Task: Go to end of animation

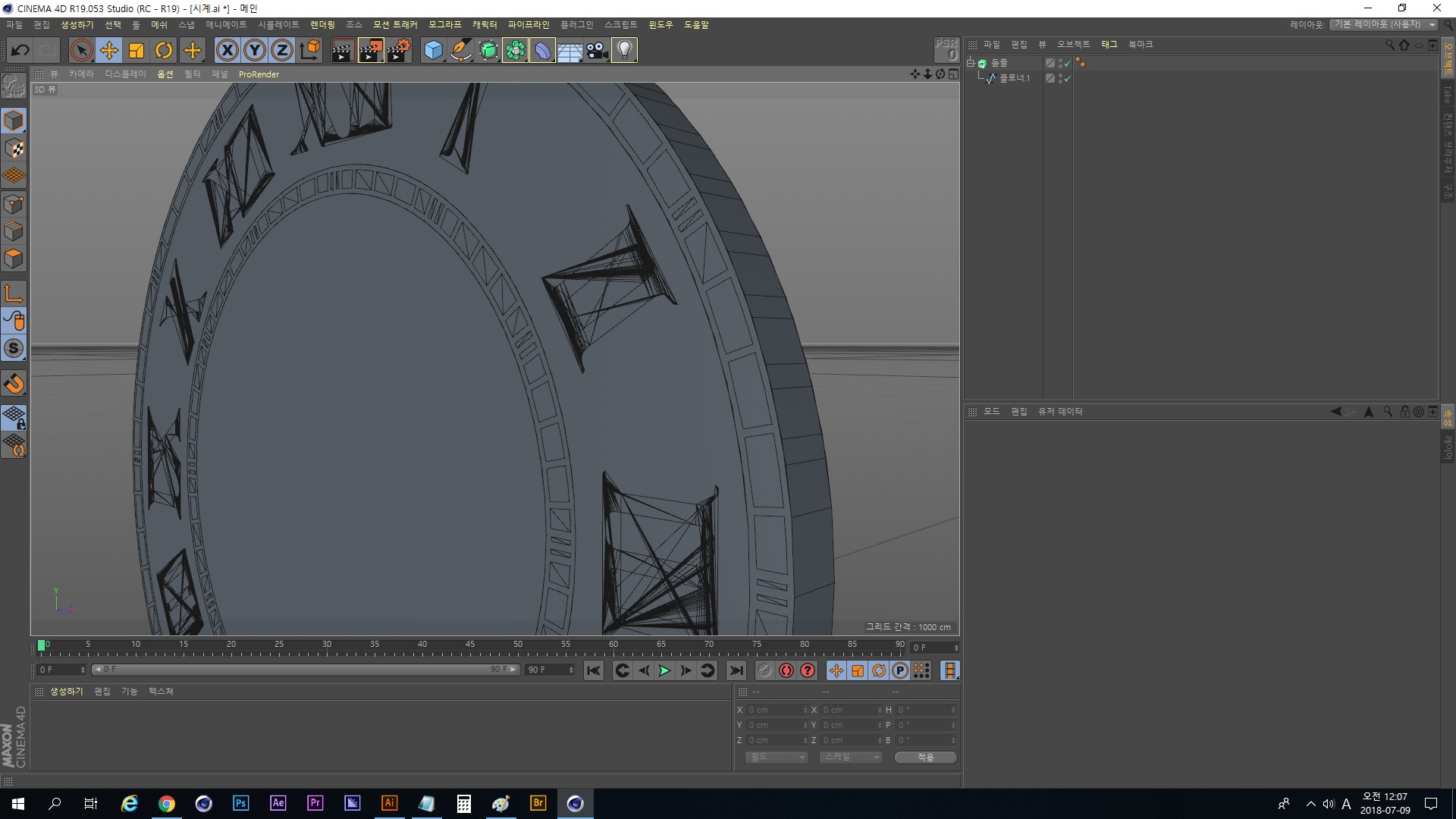Action: tap(736, 670)
